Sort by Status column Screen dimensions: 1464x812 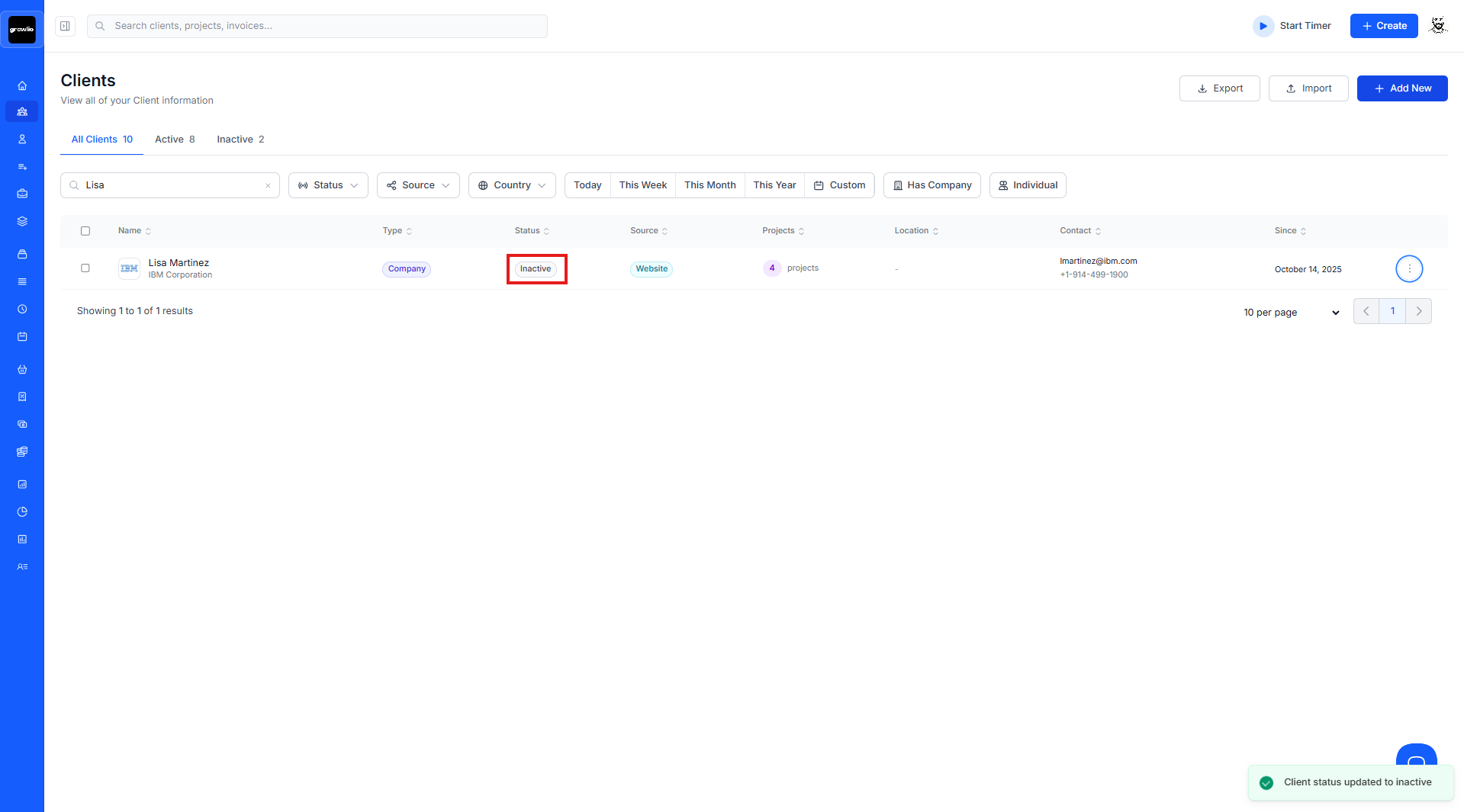(x=532, y=231)
